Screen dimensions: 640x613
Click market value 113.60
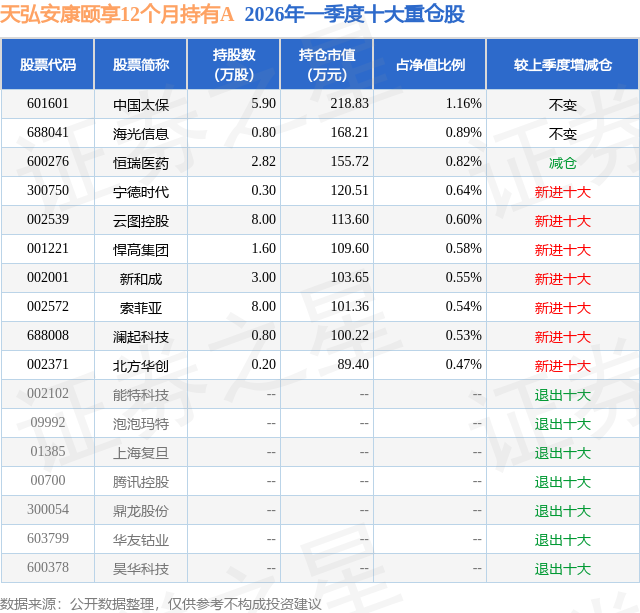[x=349, y=220]
